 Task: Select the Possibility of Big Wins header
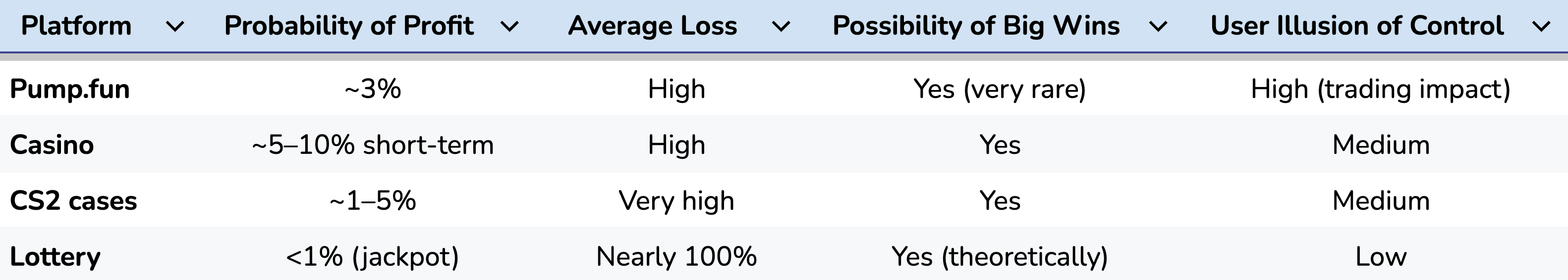point(976,26)
